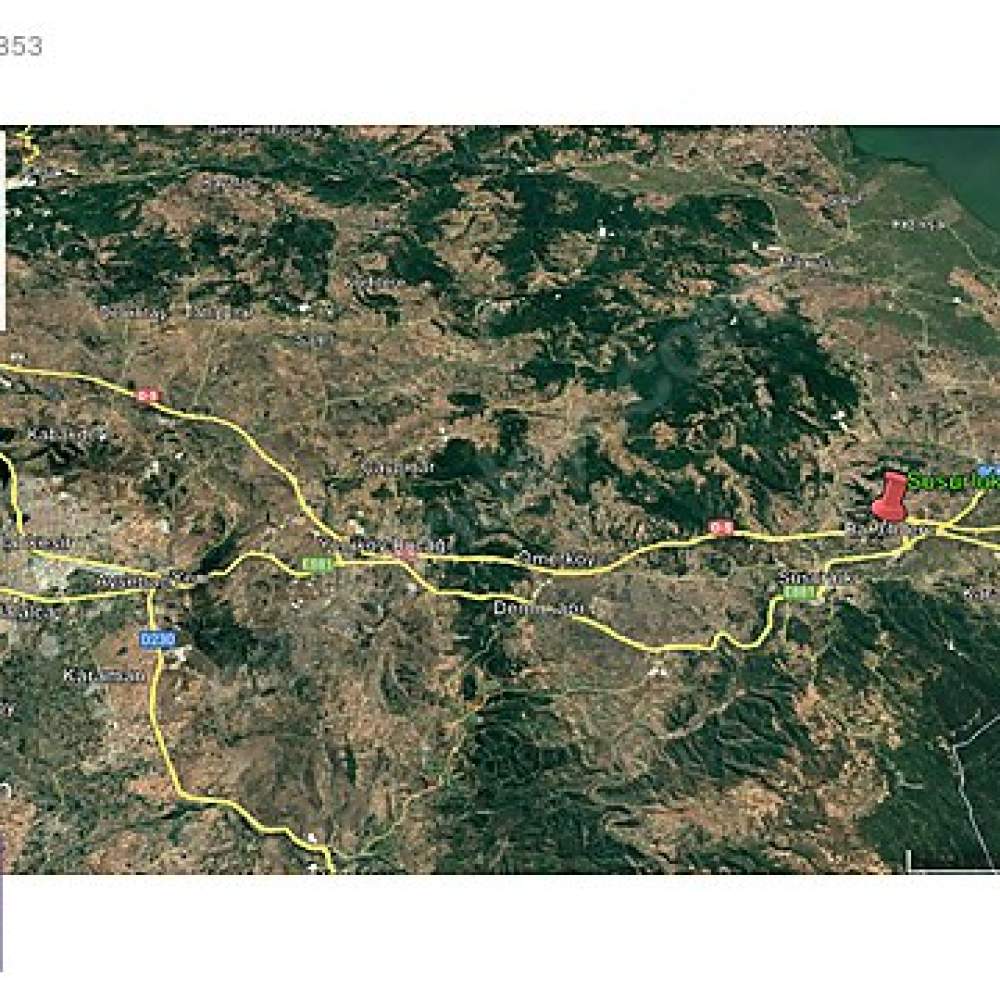Click the red road shield on the northwest highway
Image resolution: width=1000 pixels, height=1000 pixels.
click(148, 396)
